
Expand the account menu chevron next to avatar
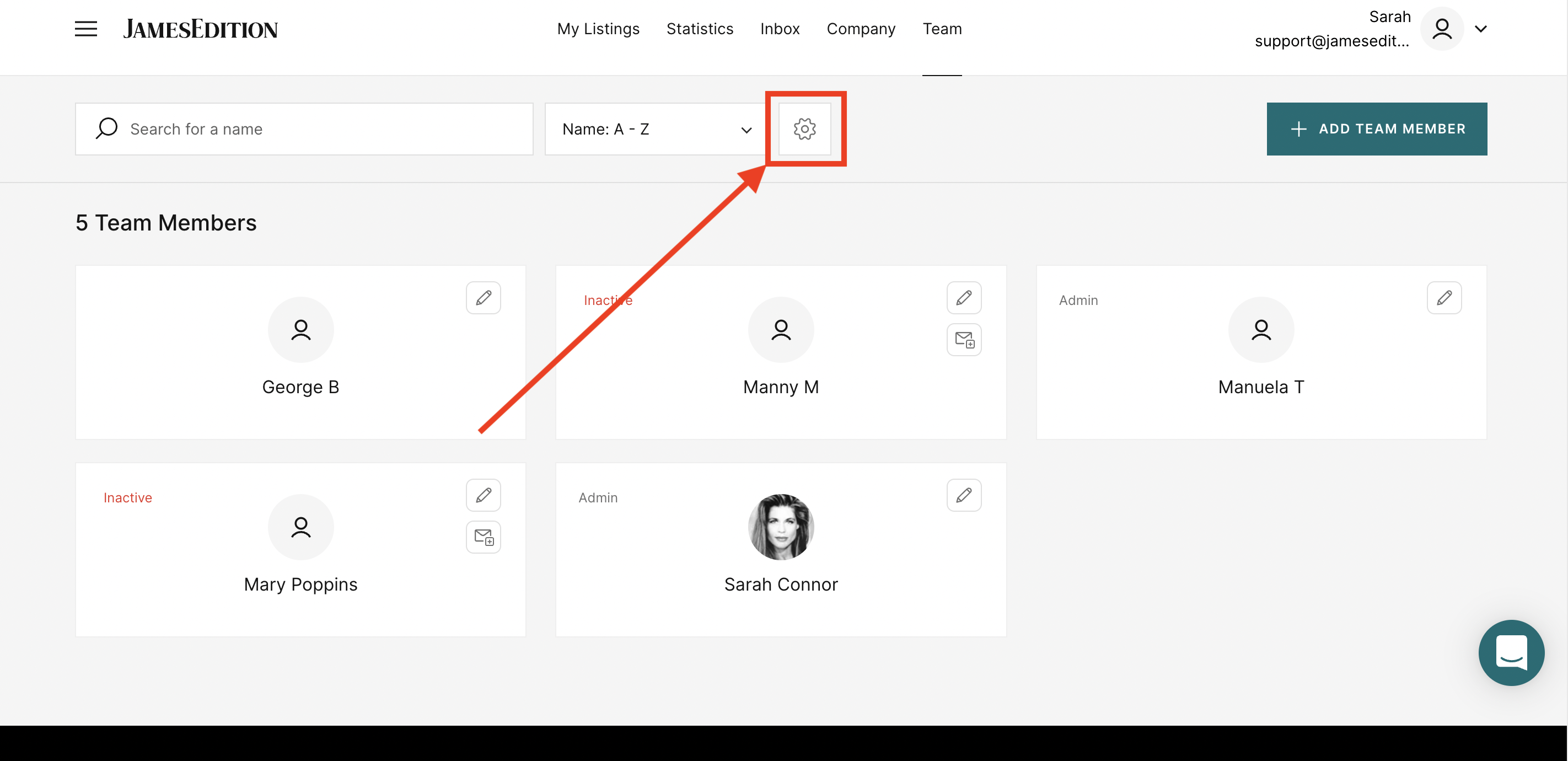click(1481, 29)
